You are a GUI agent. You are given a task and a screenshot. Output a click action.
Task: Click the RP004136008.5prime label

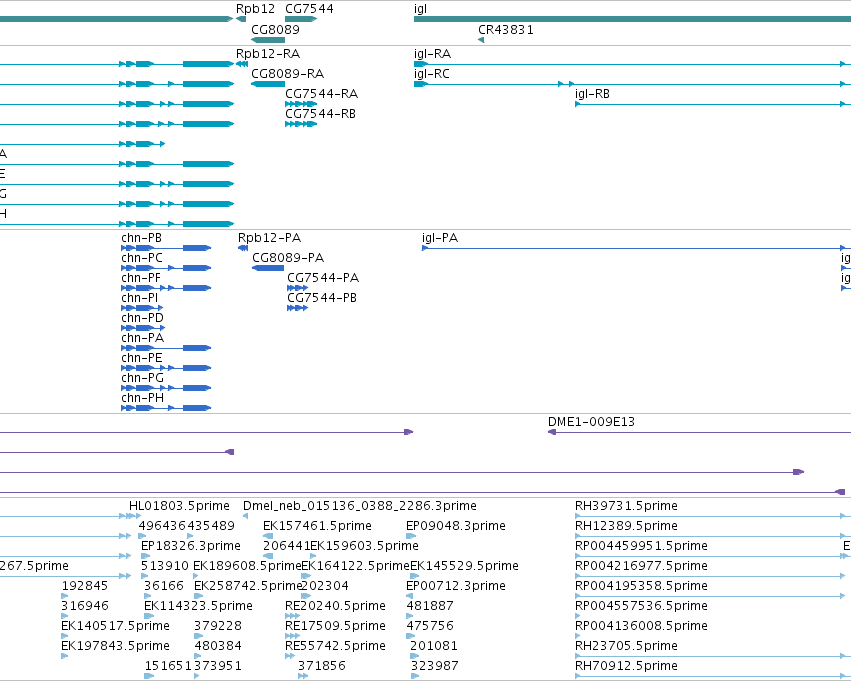(642, 626)
